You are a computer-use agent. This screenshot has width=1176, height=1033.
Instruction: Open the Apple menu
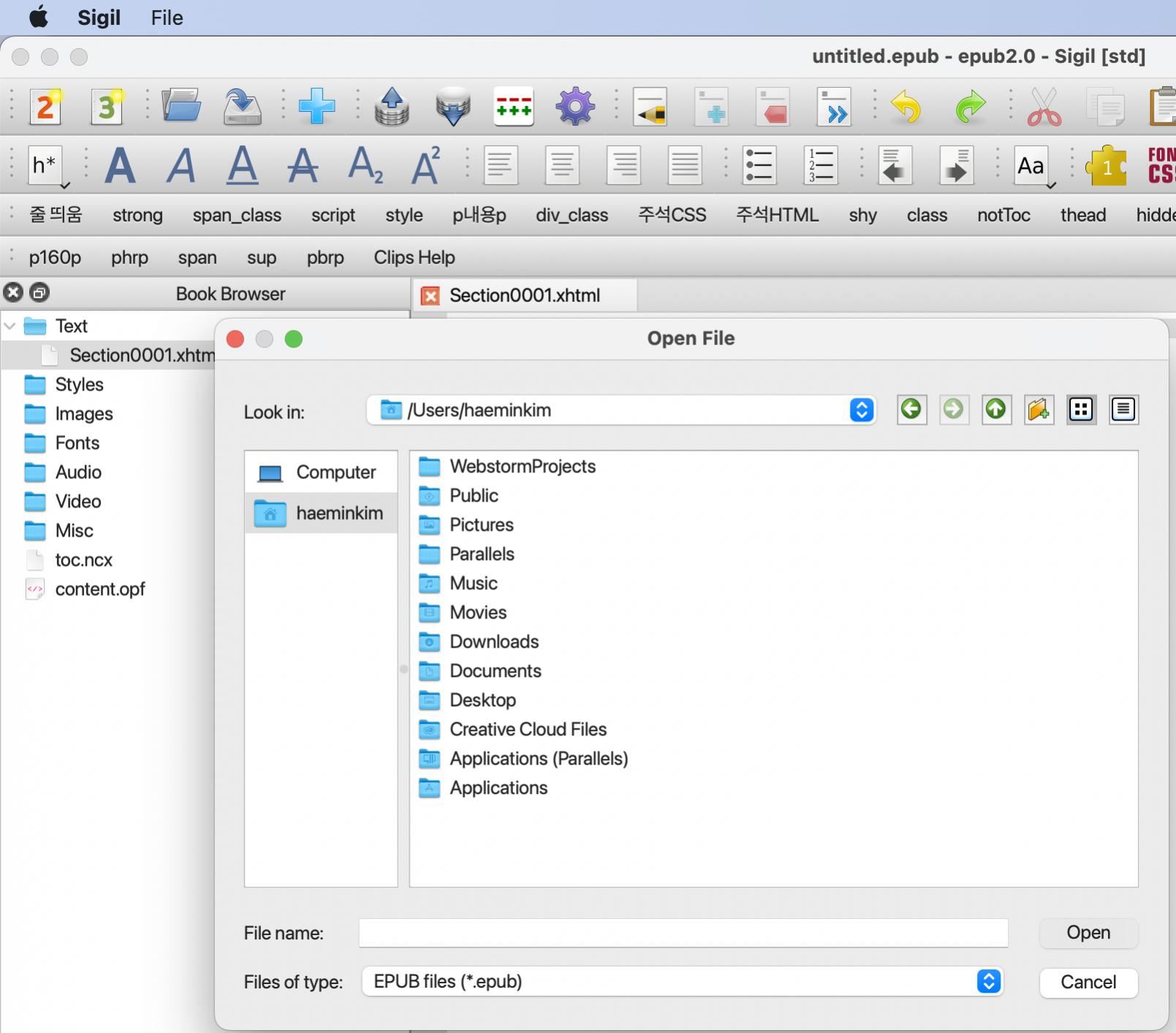click(38, 17)
